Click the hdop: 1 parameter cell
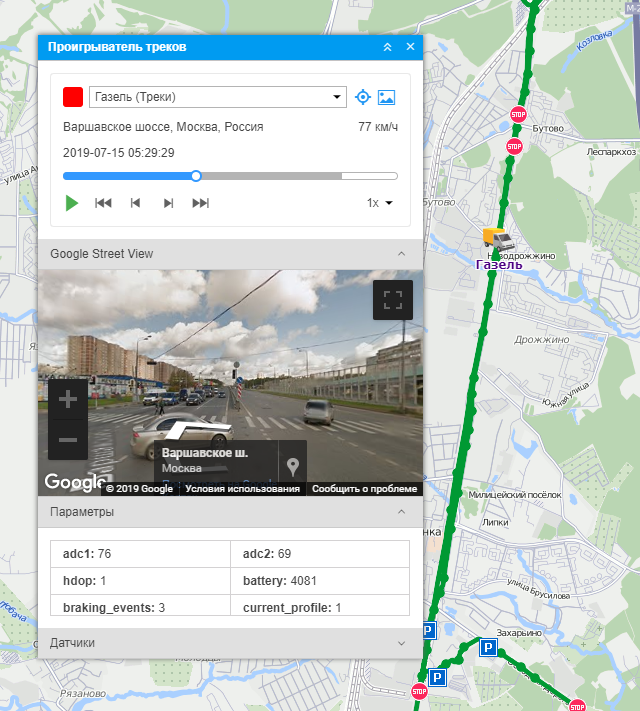 (141, 581)
